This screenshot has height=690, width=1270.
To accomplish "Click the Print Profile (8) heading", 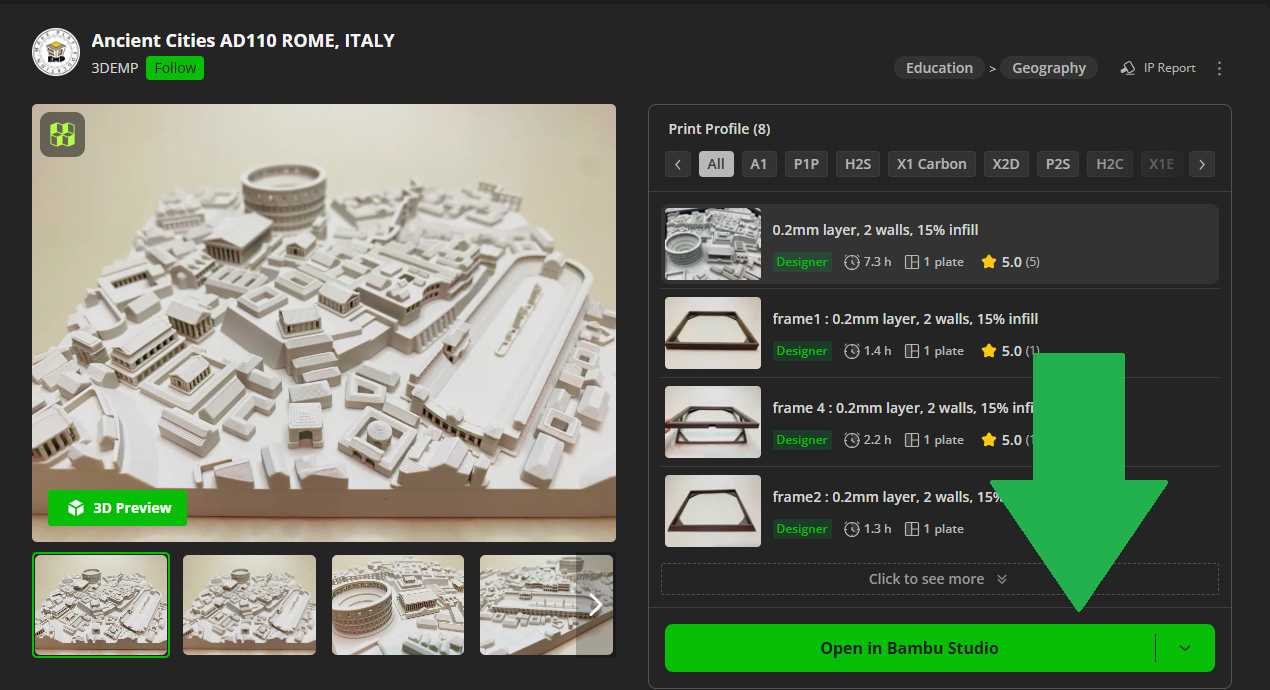I will tap(719, 129).
